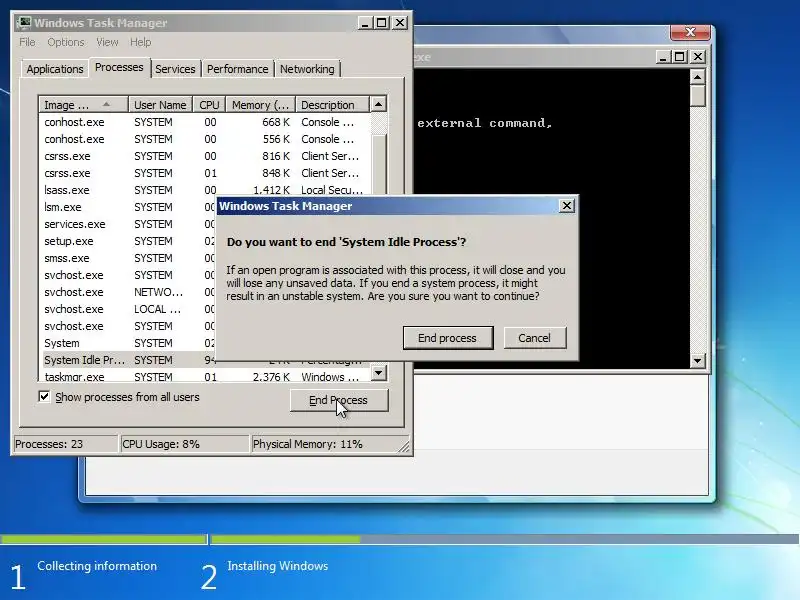Click the CPU Usage: 8% status entry

click(184, 444)
